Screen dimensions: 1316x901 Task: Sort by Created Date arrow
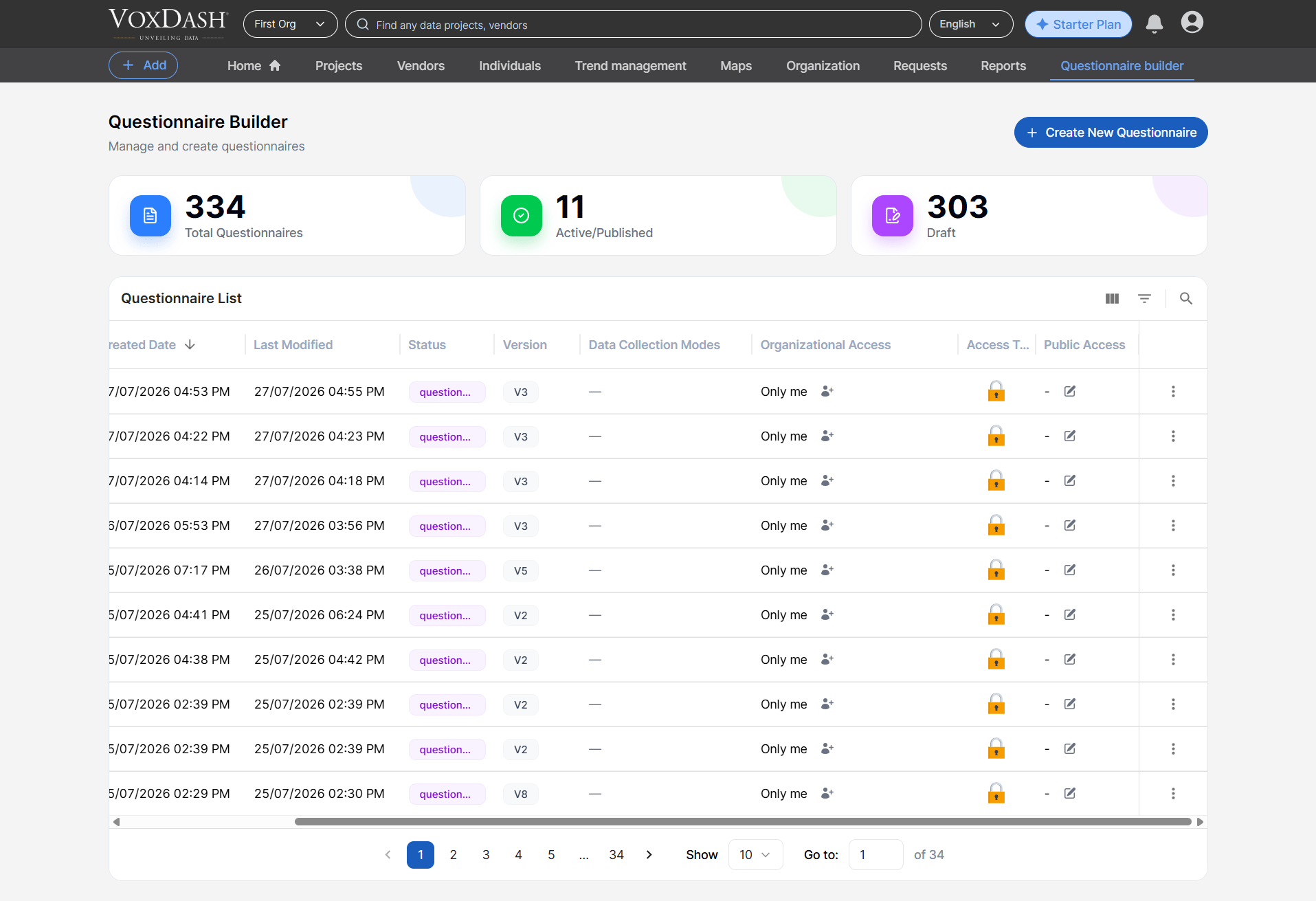click(x=190, y=344)
